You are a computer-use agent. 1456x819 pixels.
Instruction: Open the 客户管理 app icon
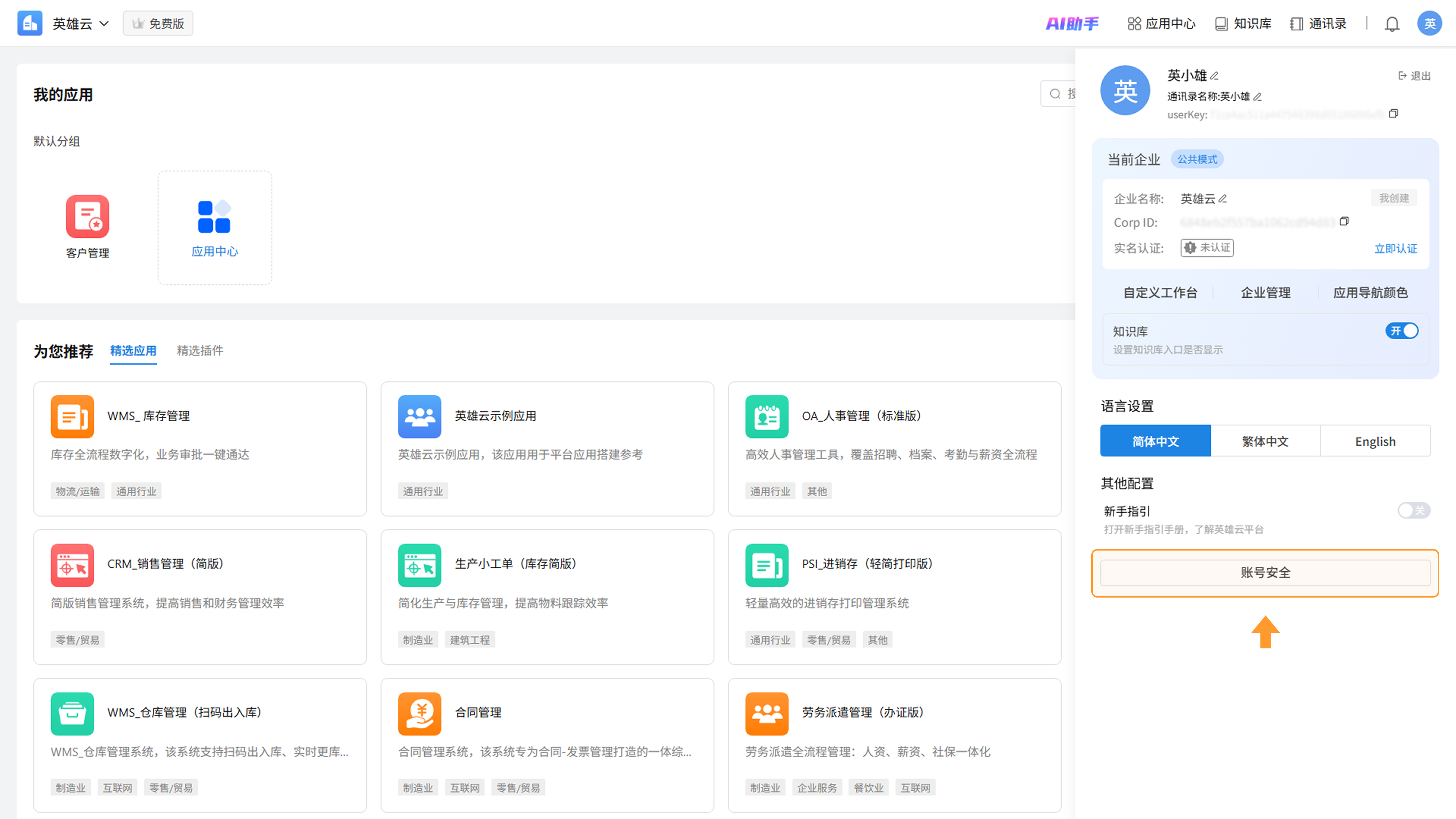(87, 217)
